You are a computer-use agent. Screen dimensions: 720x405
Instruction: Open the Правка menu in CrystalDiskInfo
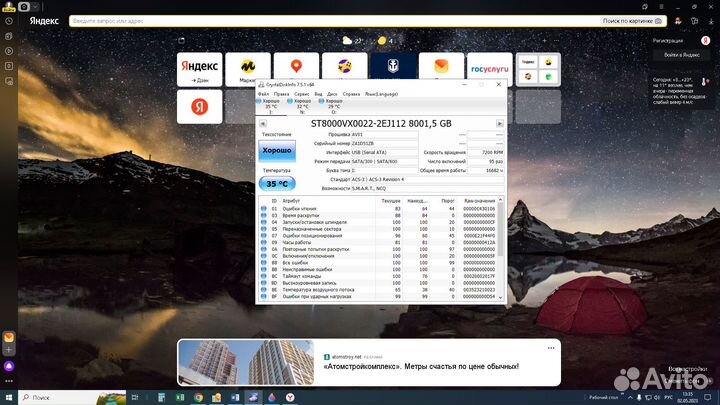click(281, 94)
